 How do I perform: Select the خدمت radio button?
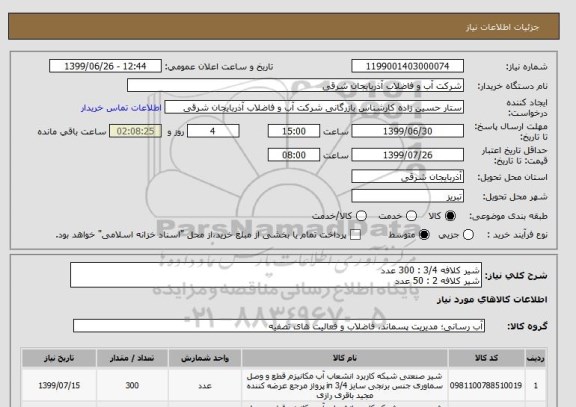411,216
